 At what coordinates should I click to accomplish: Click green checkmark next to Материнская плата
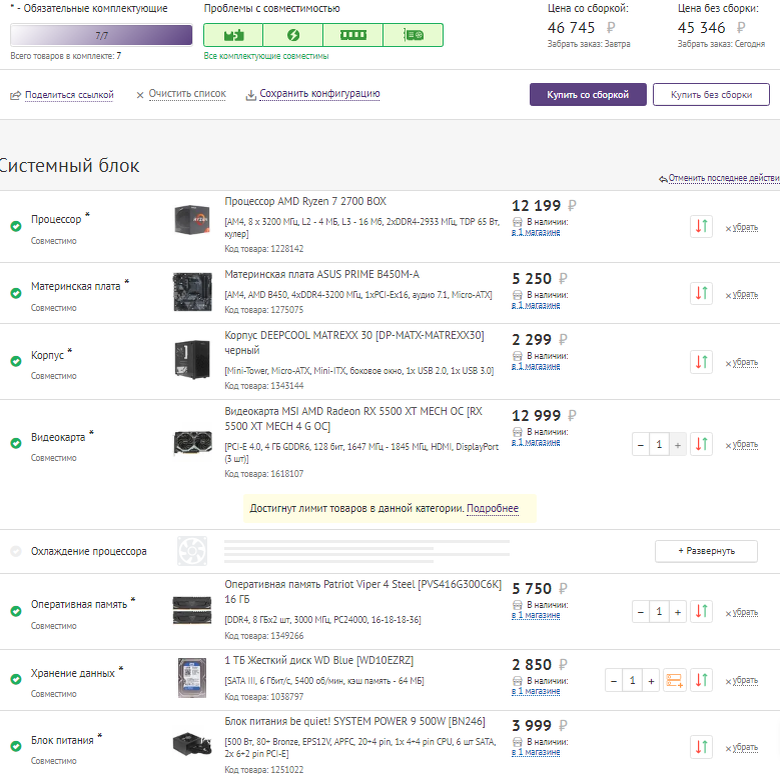[16, 293]
